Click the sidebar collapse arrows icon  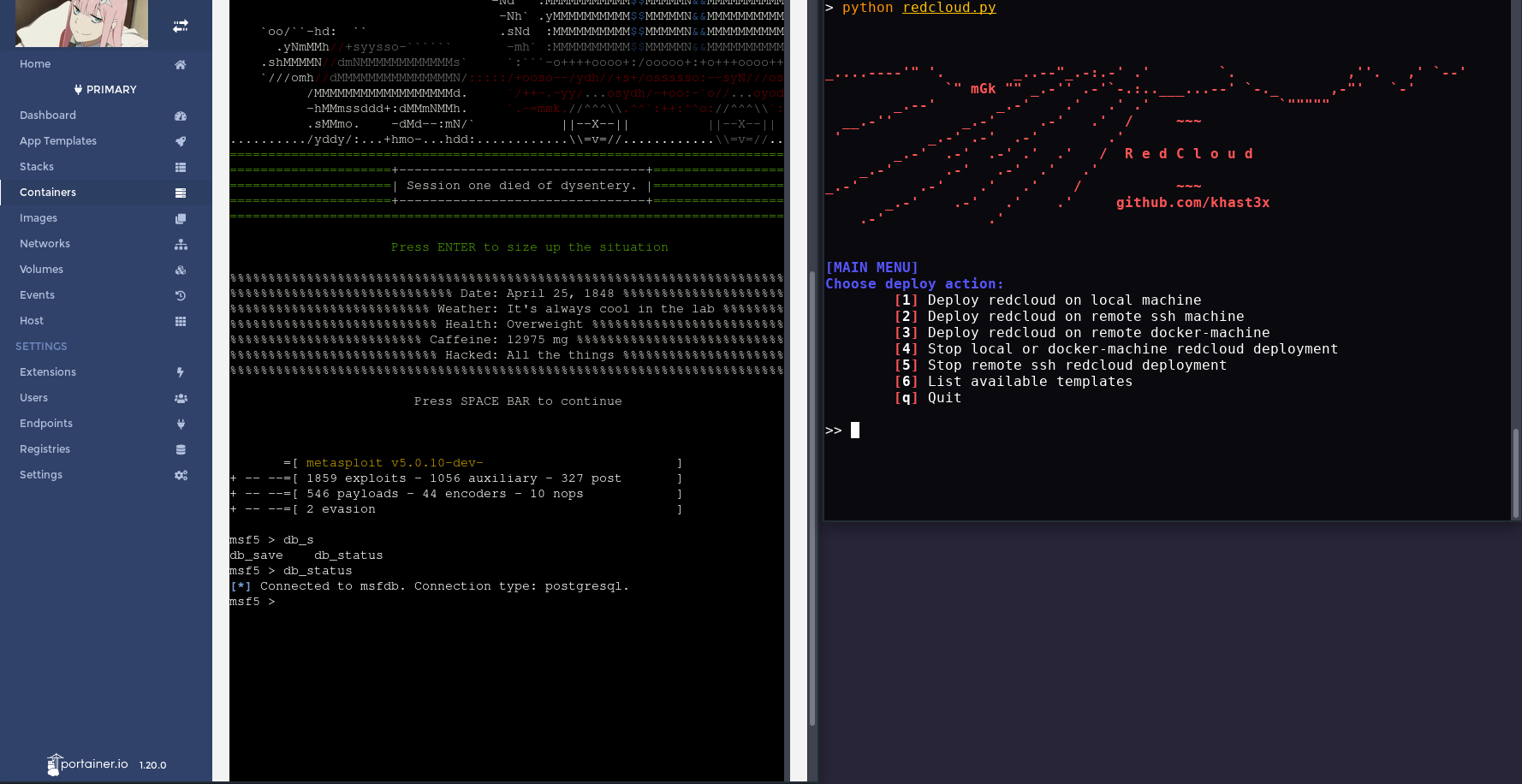pos(181,27)
